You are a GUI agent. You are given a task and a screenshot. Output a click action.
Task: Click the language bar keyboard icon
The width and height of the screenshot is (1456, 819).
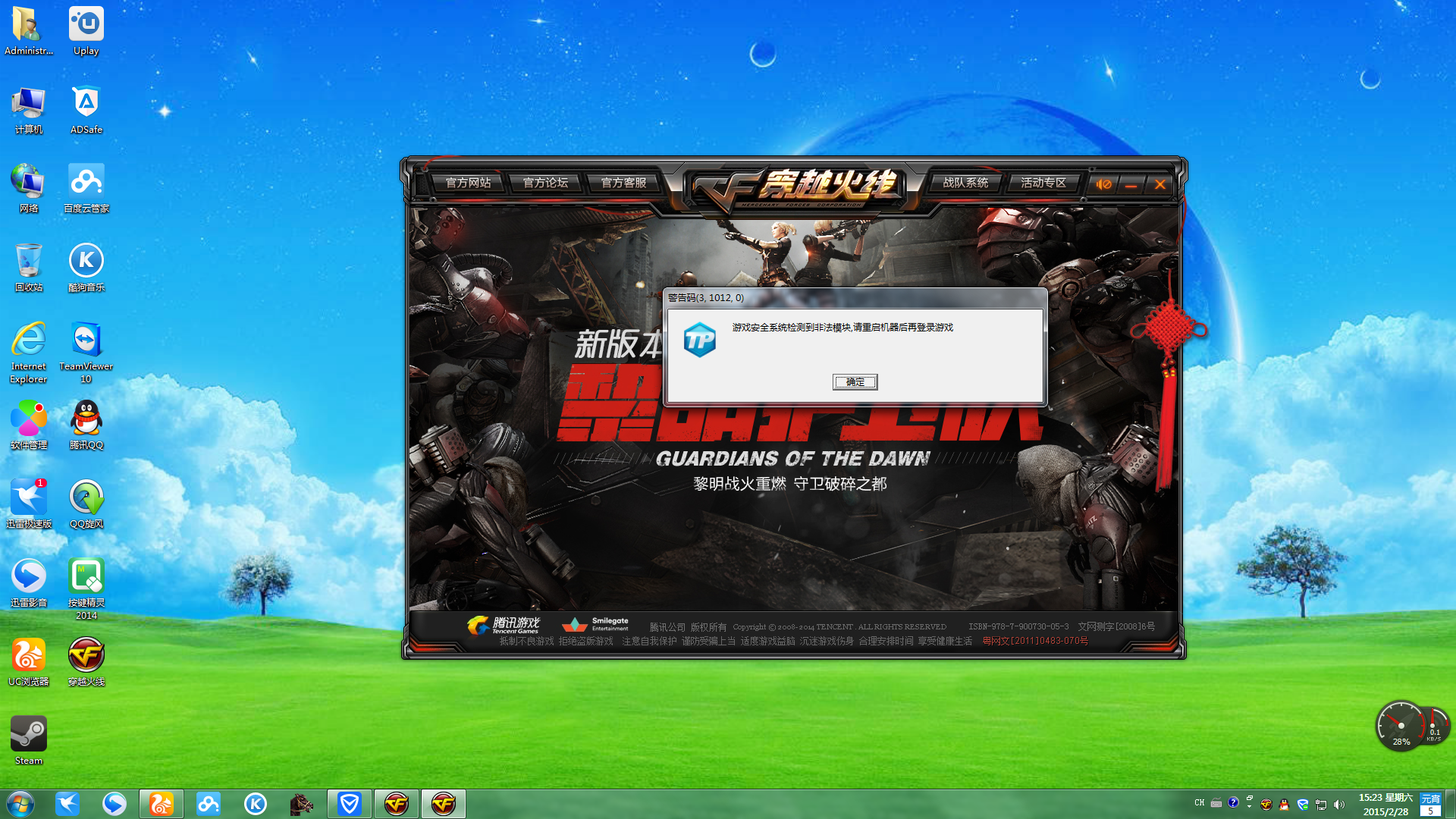coord(1216,803)
